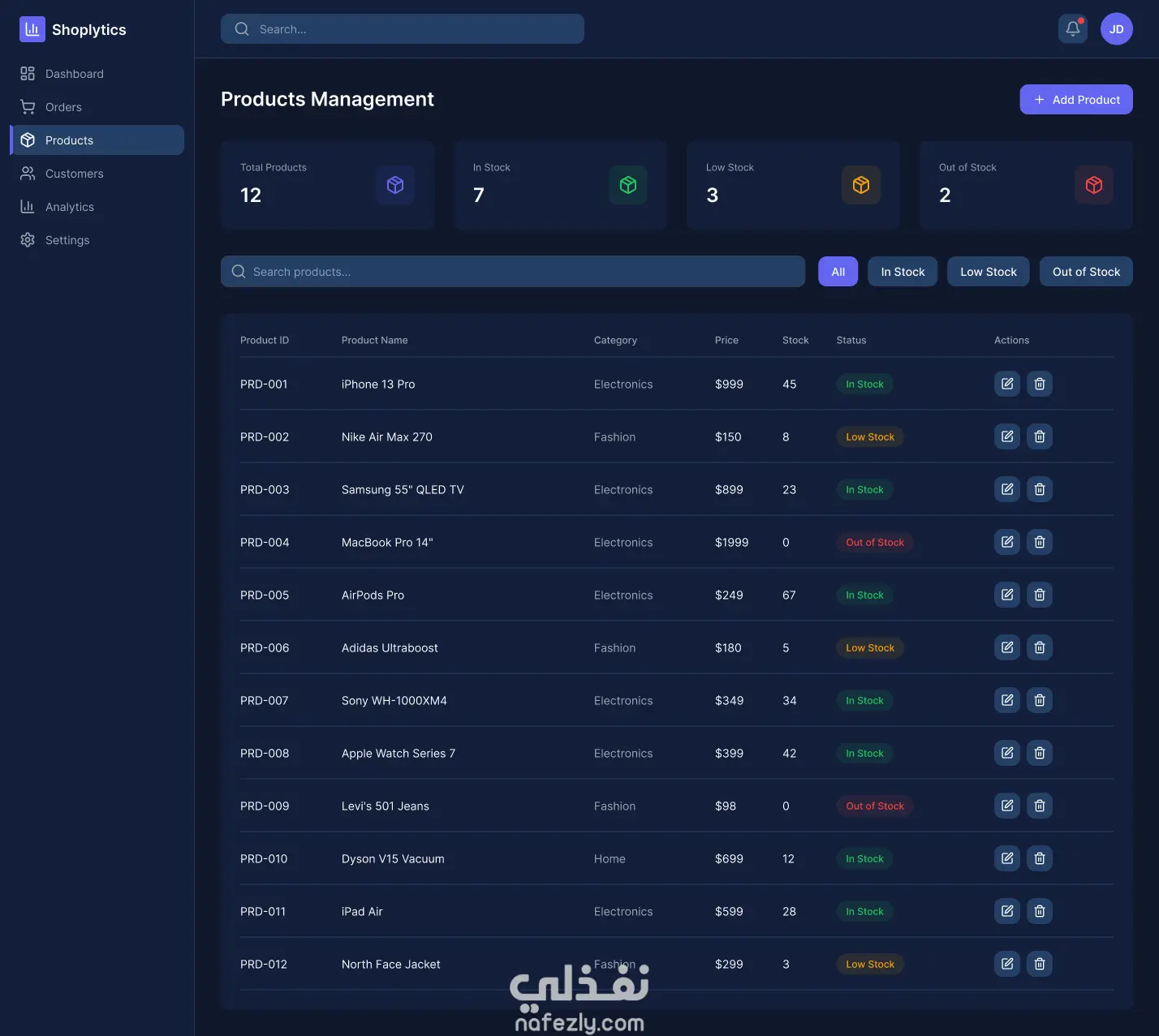Edit the iPad Air product
The width and height of the screenshot is (1159, 1036).
click(1007, 911)
